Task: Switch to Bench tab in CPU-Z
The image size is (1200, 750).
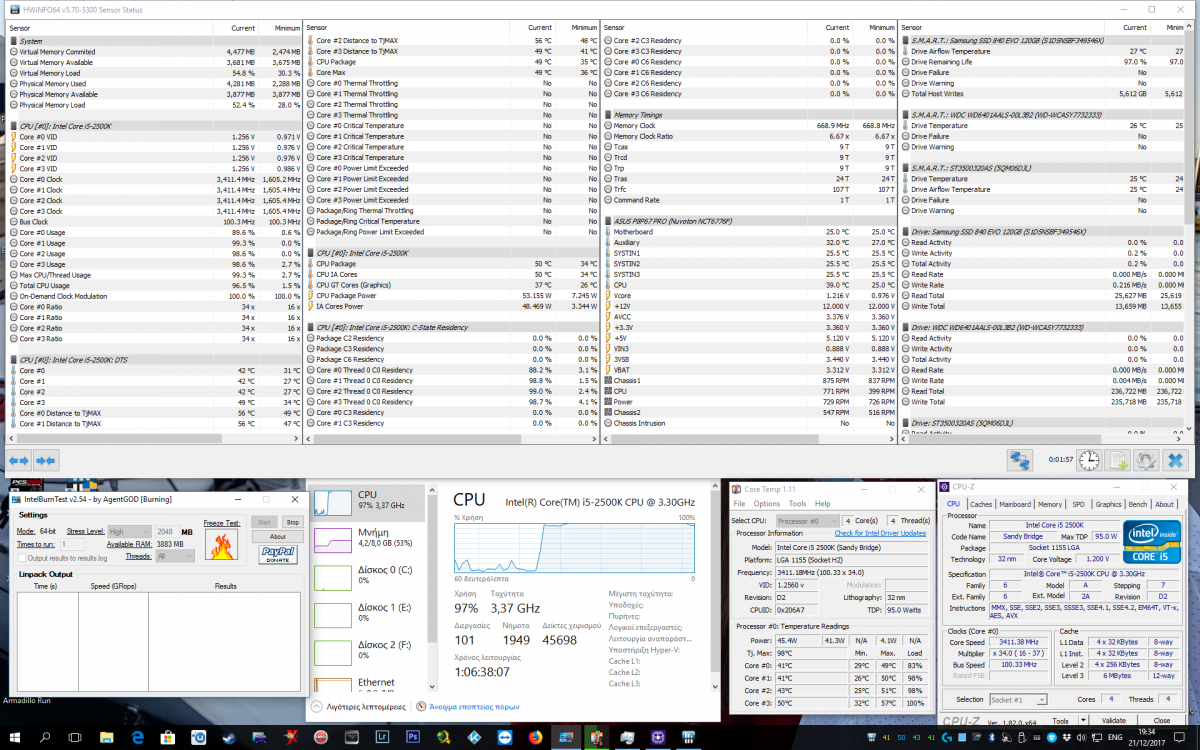Action: (1138, 504)
